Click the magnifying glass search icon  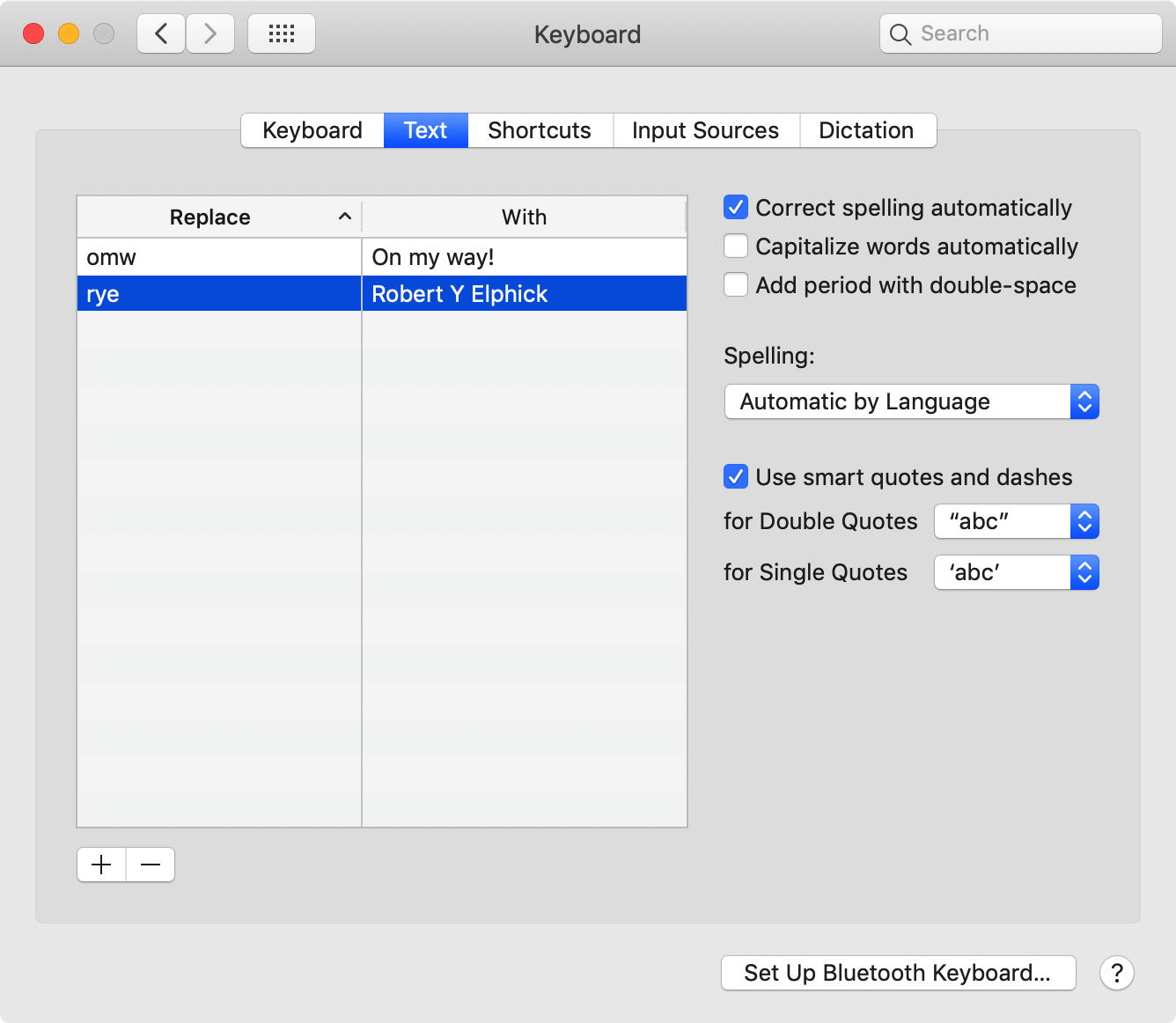[x=900, y=34]
